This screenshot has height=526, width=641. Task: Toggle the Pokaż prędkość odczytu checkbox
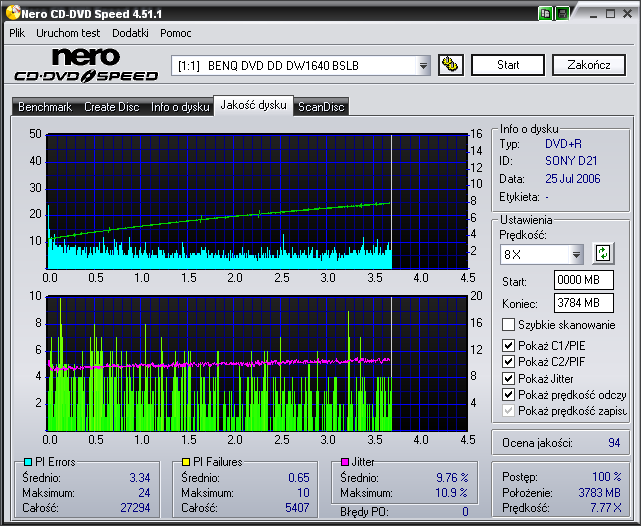pyautogui.click(x=508, y=395)
